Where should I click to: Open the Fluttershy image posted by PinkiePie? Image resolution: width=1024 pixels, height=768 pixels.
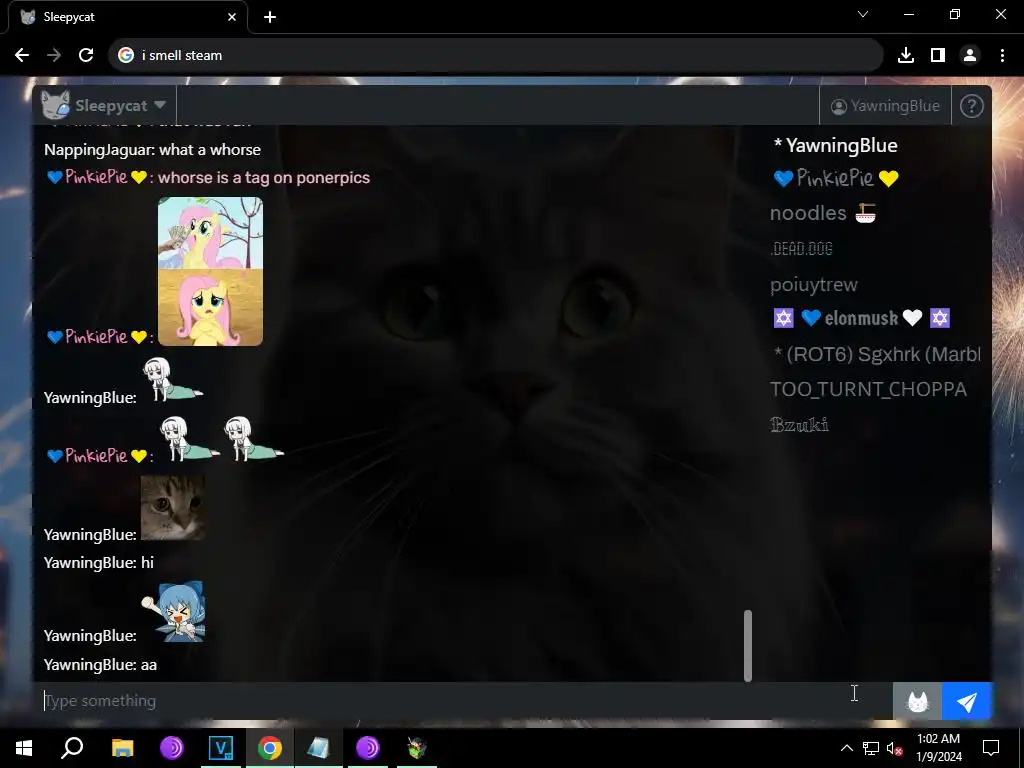[x=210, y=271]
